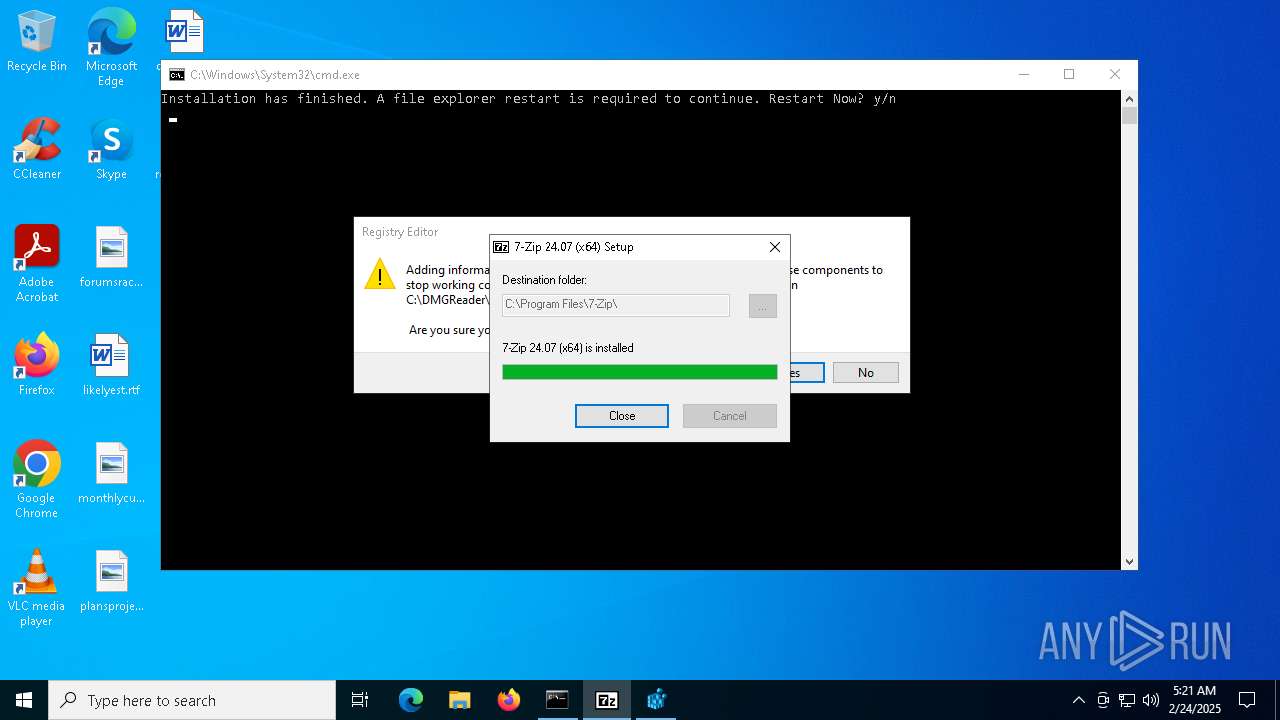Click the taskbar clock showing 5:21 AM

click(x=1195, y=700)
